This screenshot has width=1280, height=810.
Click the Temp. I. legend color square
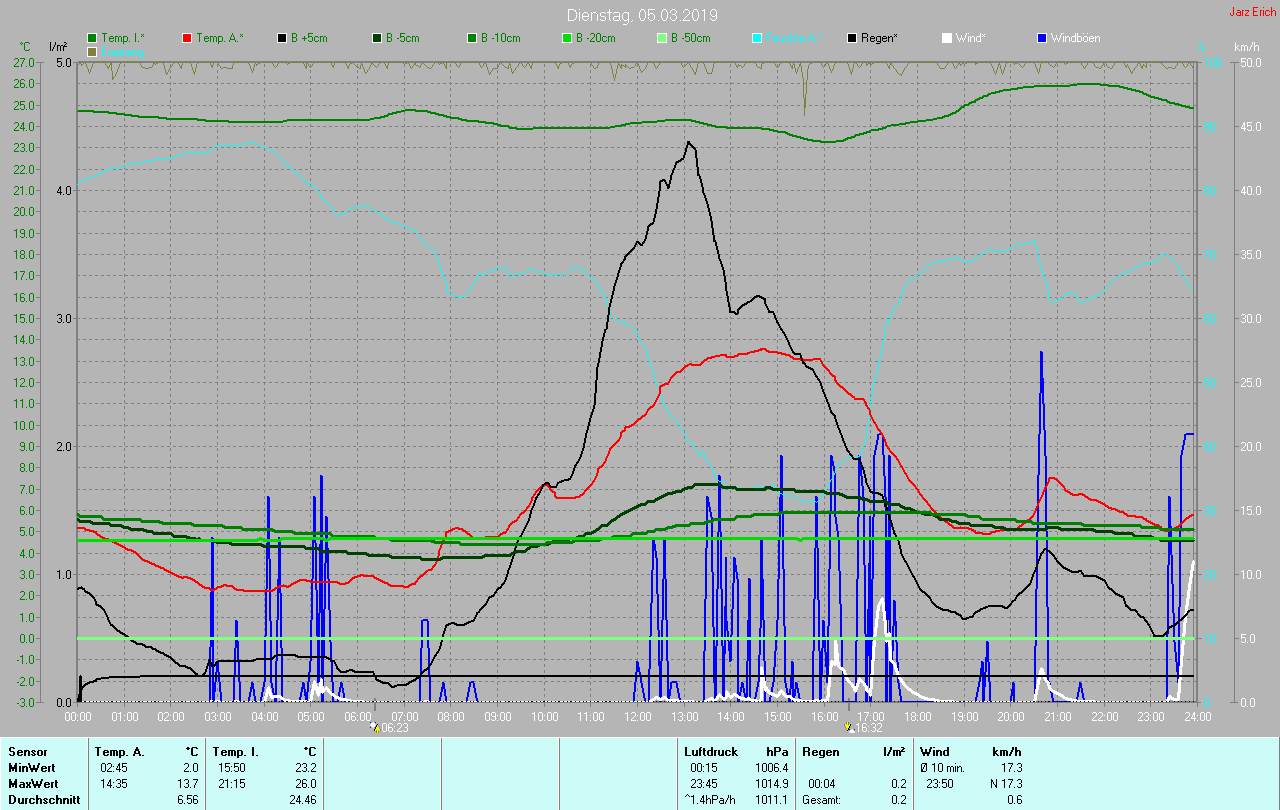coord(93,38)
